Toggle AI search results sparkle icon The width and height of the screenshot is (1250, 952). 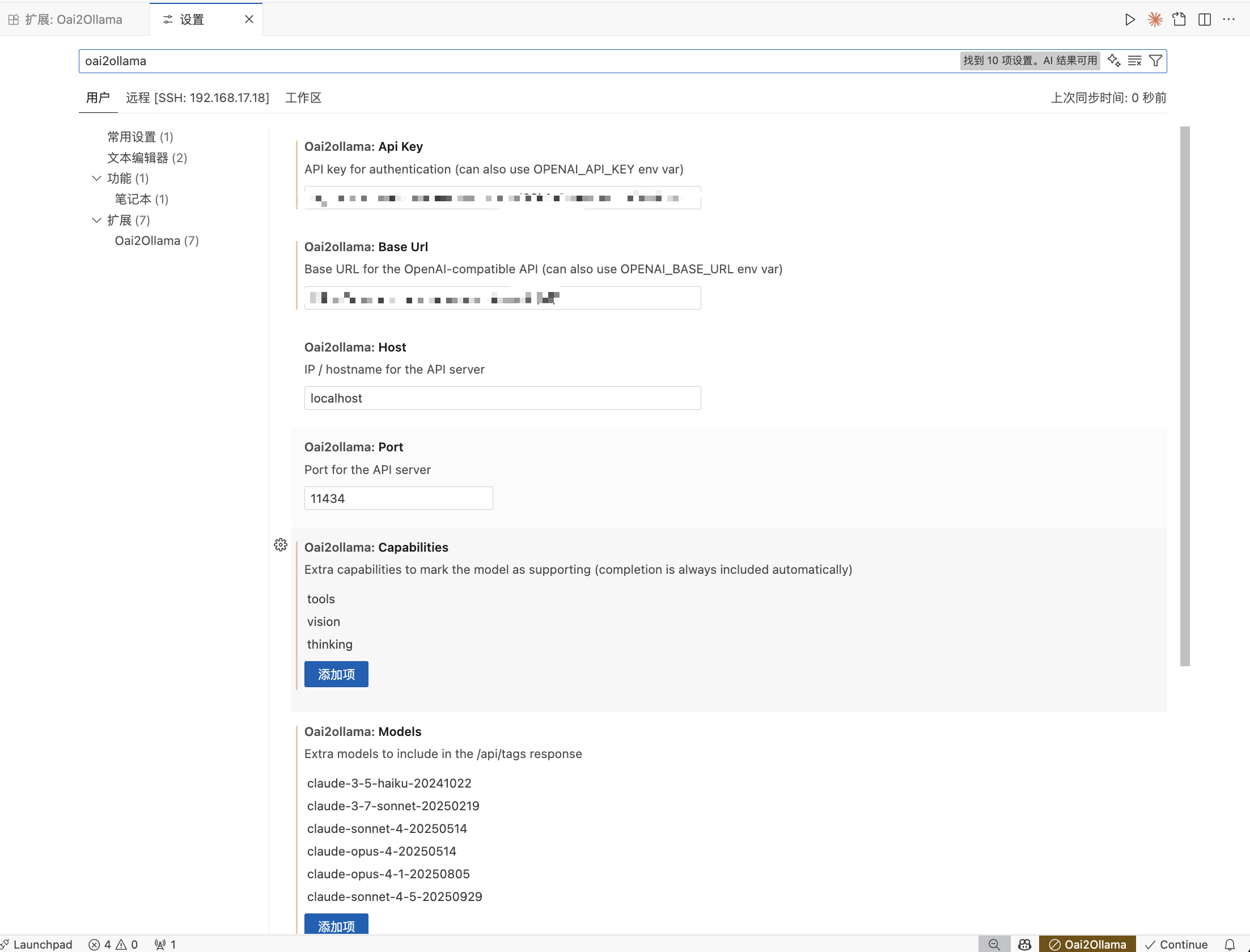[1114, 61]
